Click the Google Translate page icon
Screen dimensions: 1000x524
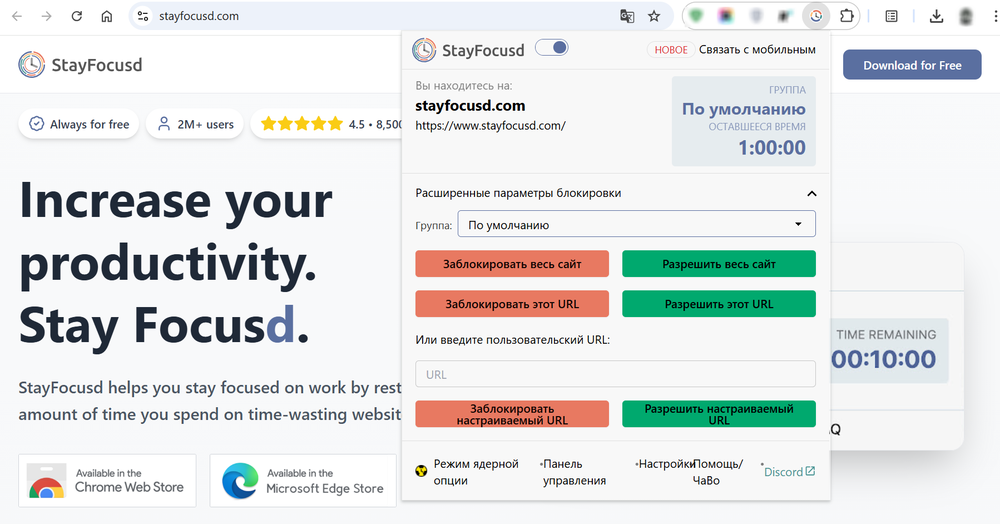click(x=627, y=16)
